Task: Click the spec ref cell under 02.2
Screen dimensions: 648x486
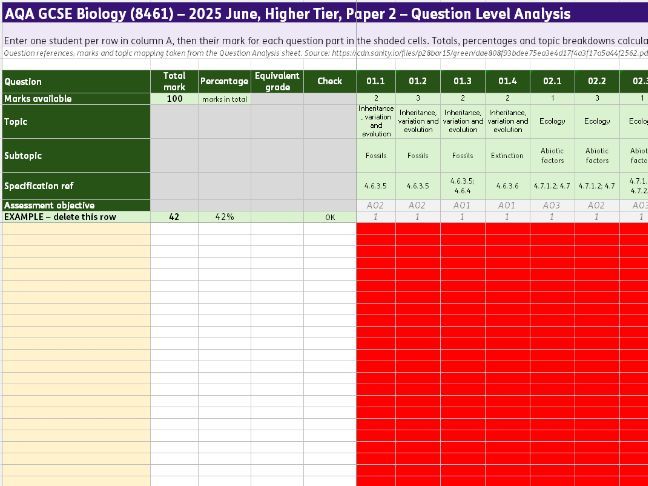Action: click(x=597, y=186)
